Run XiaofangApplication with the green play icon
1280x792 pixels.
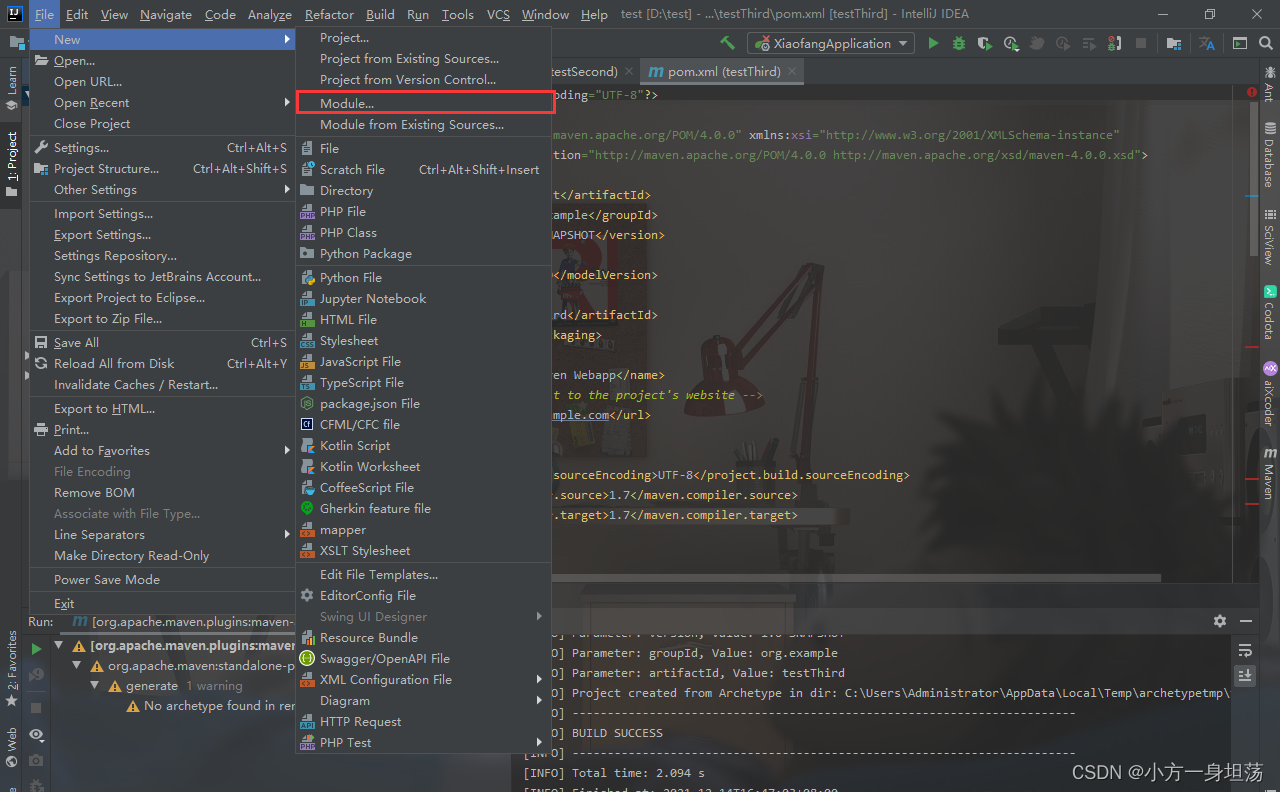(933, 43)
